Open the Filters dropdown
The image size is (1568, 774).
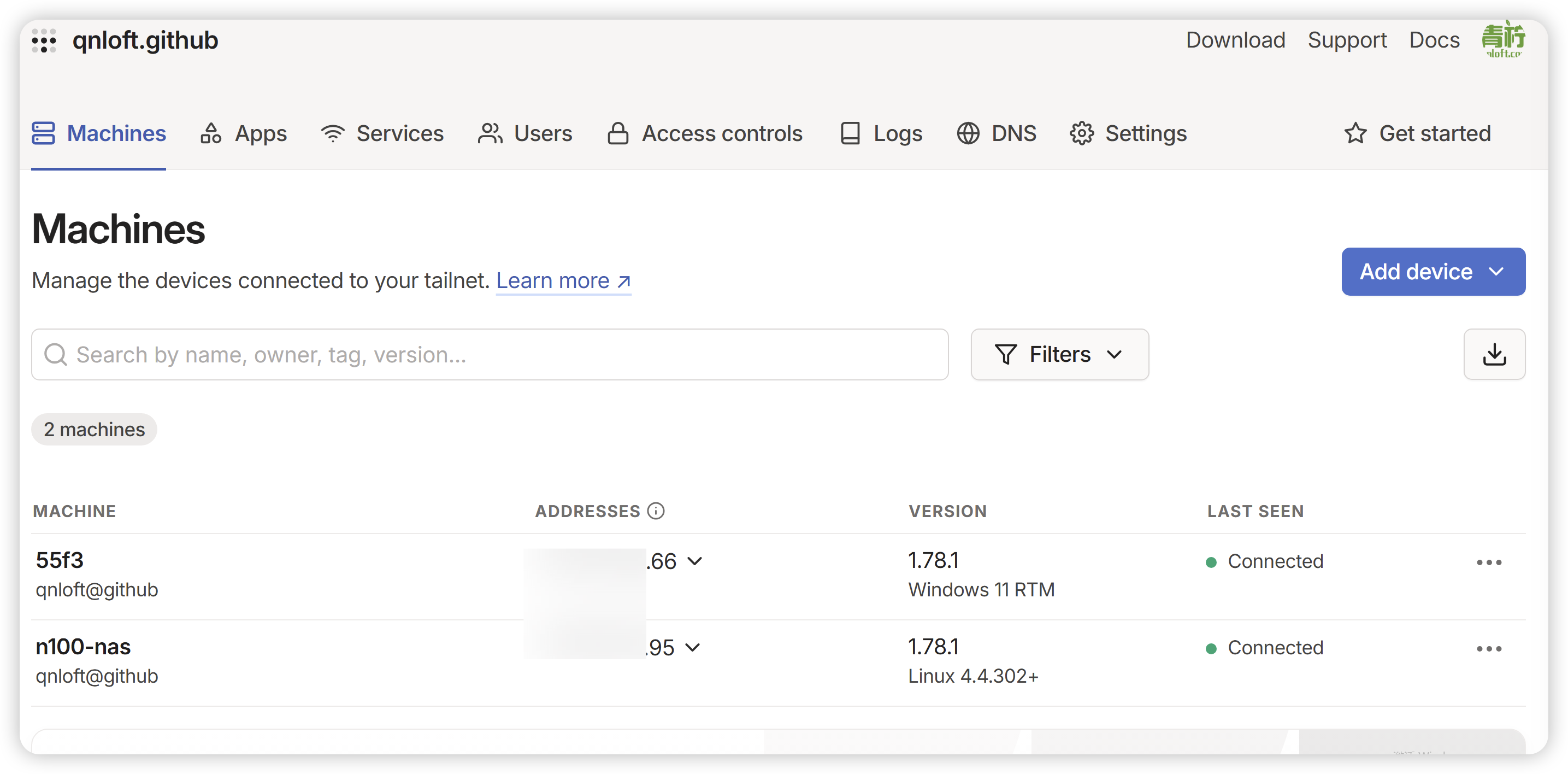[1060, 354]
